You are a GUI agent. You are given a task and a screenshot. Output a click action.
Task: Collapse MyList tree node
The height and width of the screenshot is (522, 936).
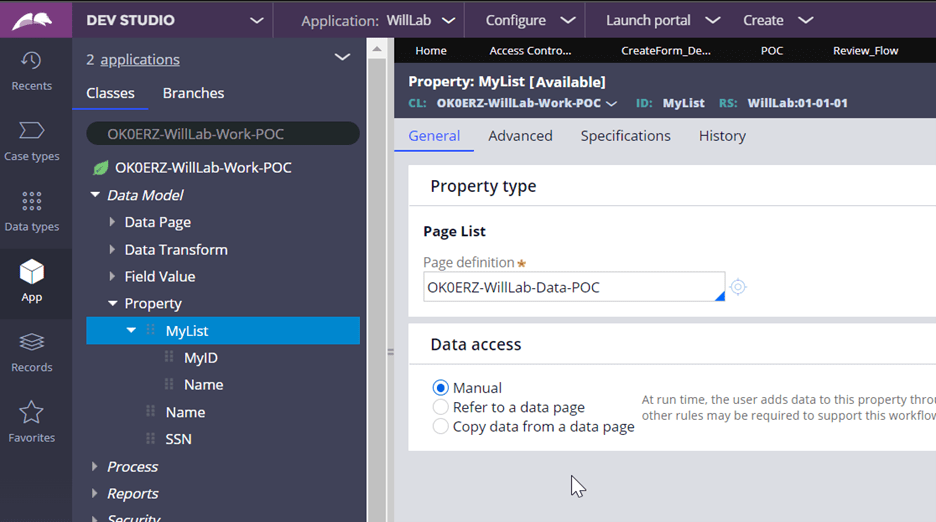(x=131, y=330)
